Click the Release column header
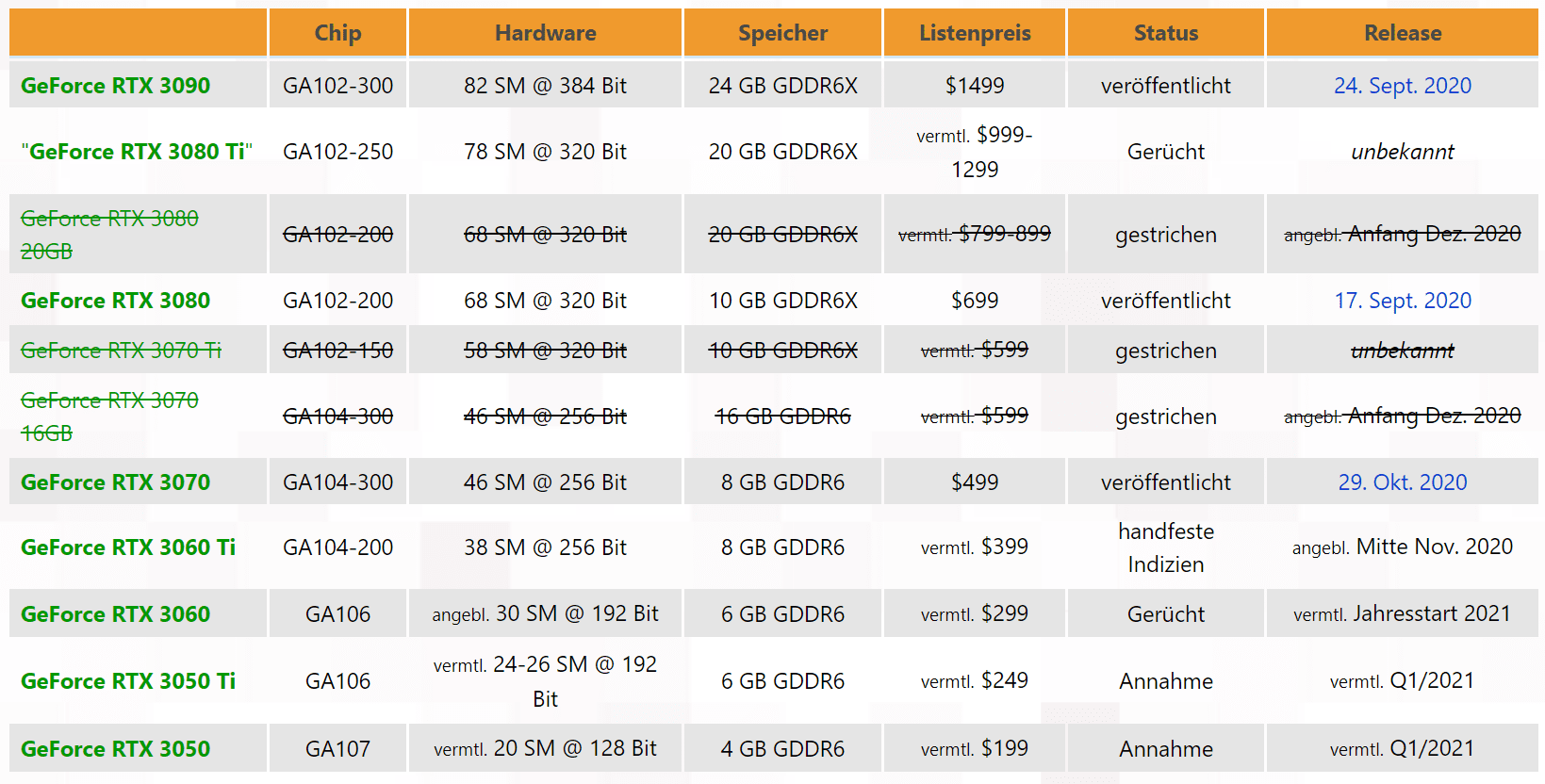The height and width of the screenshot is (784, 1545). coord(1402,33)
